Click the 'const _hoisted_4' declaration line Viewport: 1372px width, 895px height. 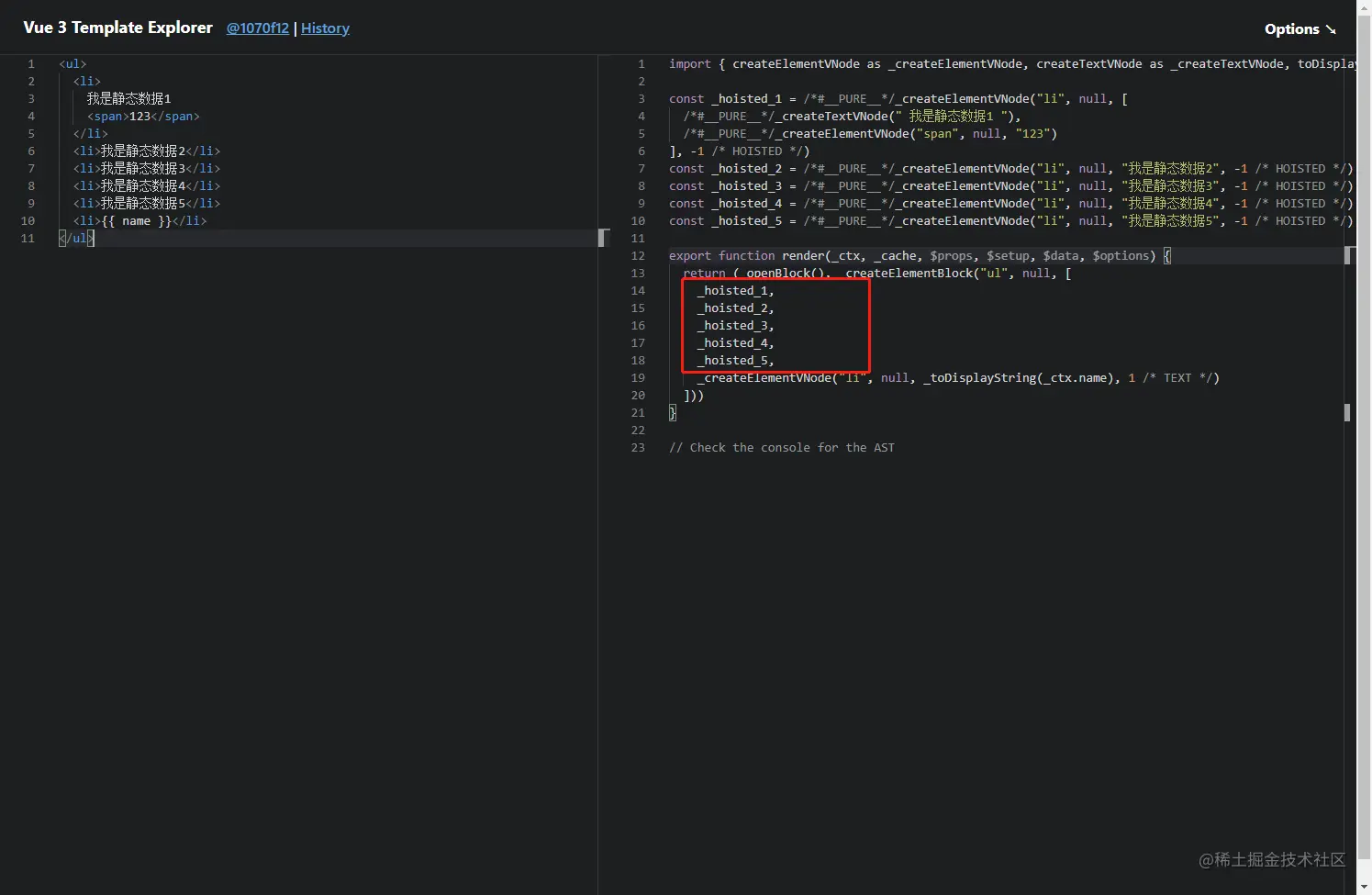[1011, 204]
